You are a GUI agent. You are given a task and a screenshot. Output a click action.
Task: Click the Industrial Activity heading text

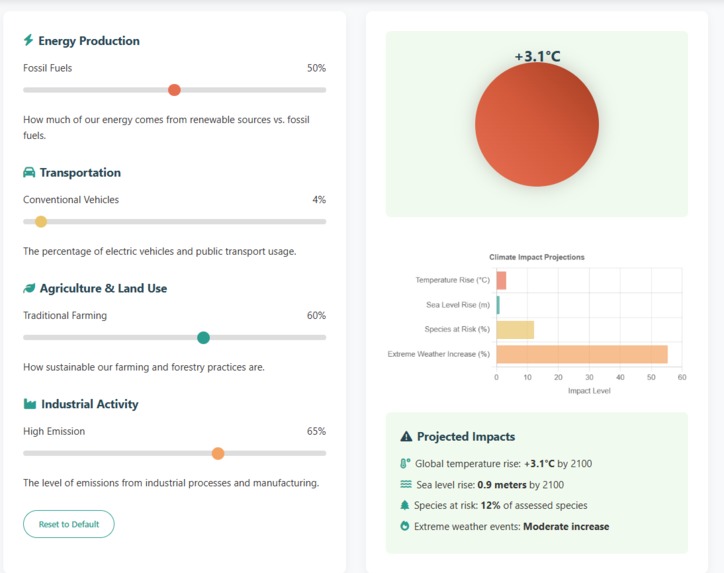click(90, 404)
